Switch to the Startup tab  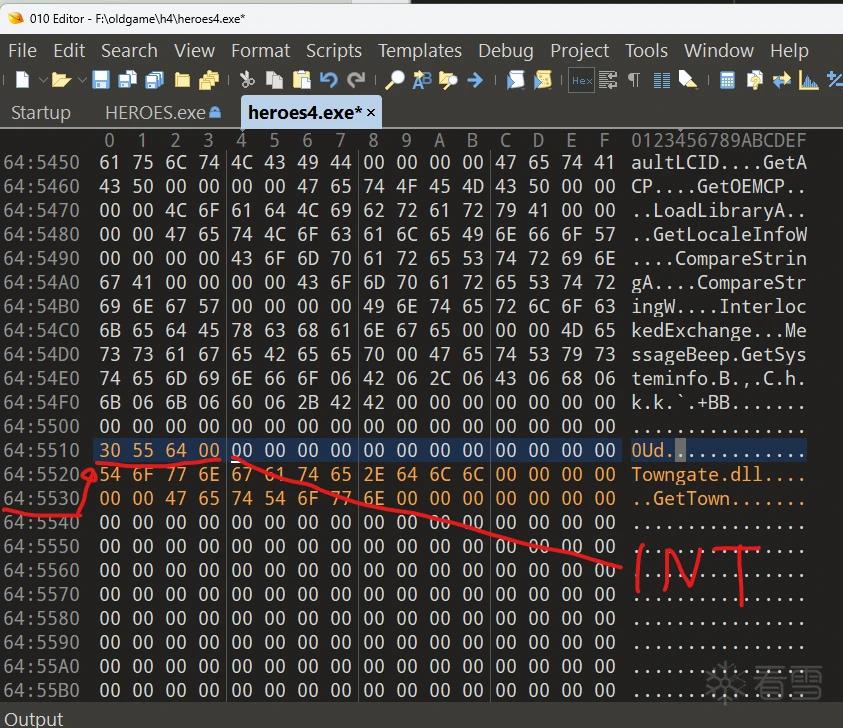(41, 112)
